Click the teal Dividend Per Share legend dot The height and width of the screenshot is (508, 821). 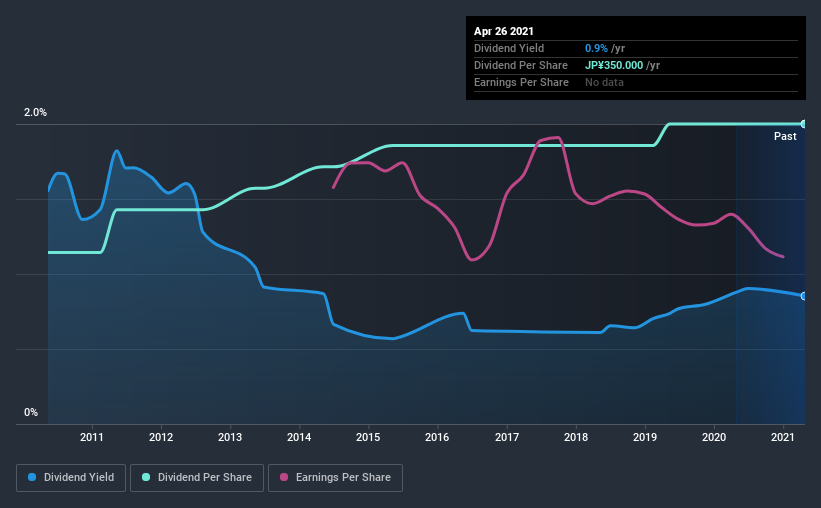pos(146,477)
